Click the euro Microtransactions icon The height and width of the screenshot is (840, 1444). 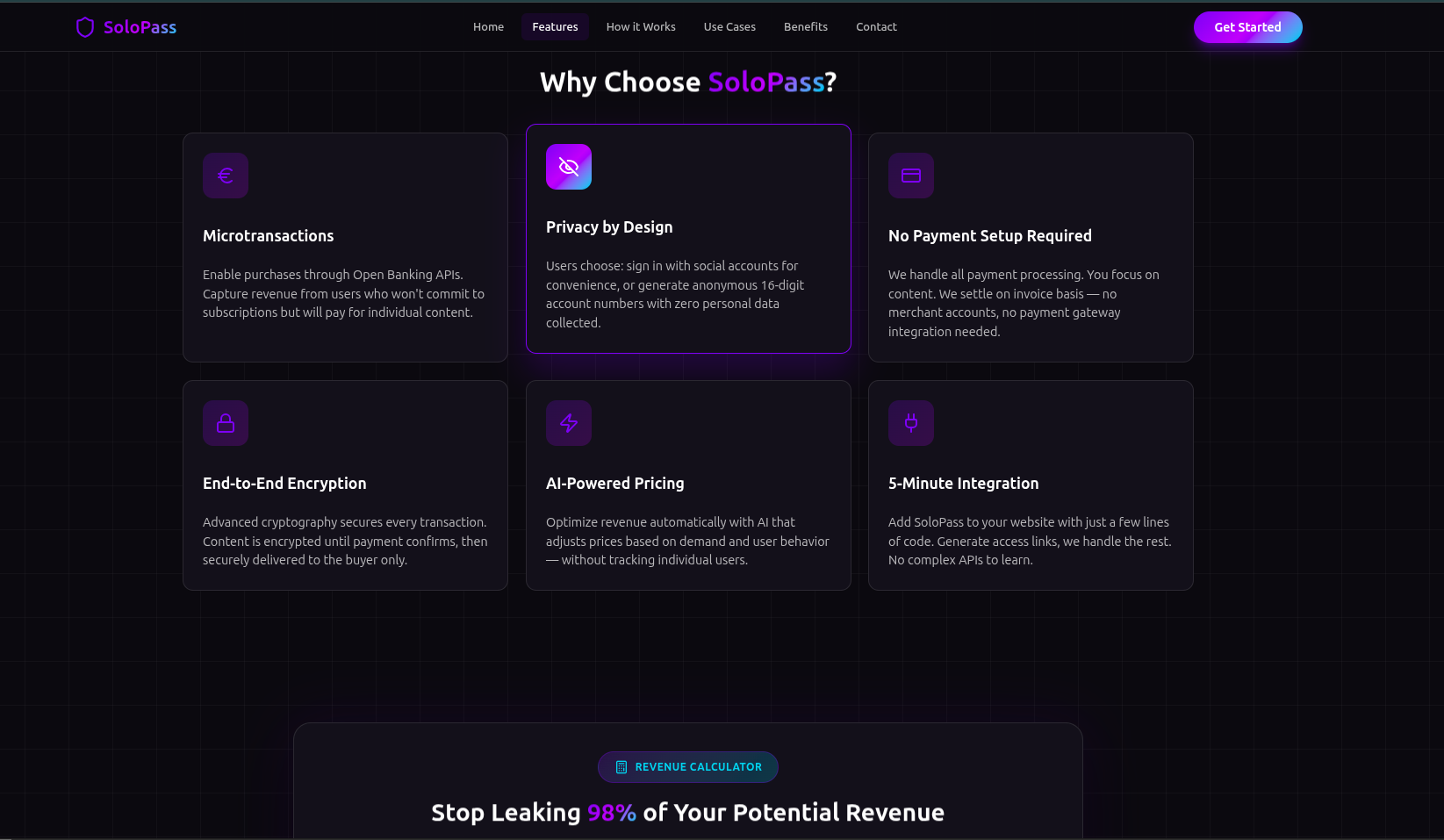(x=226, y=176)
